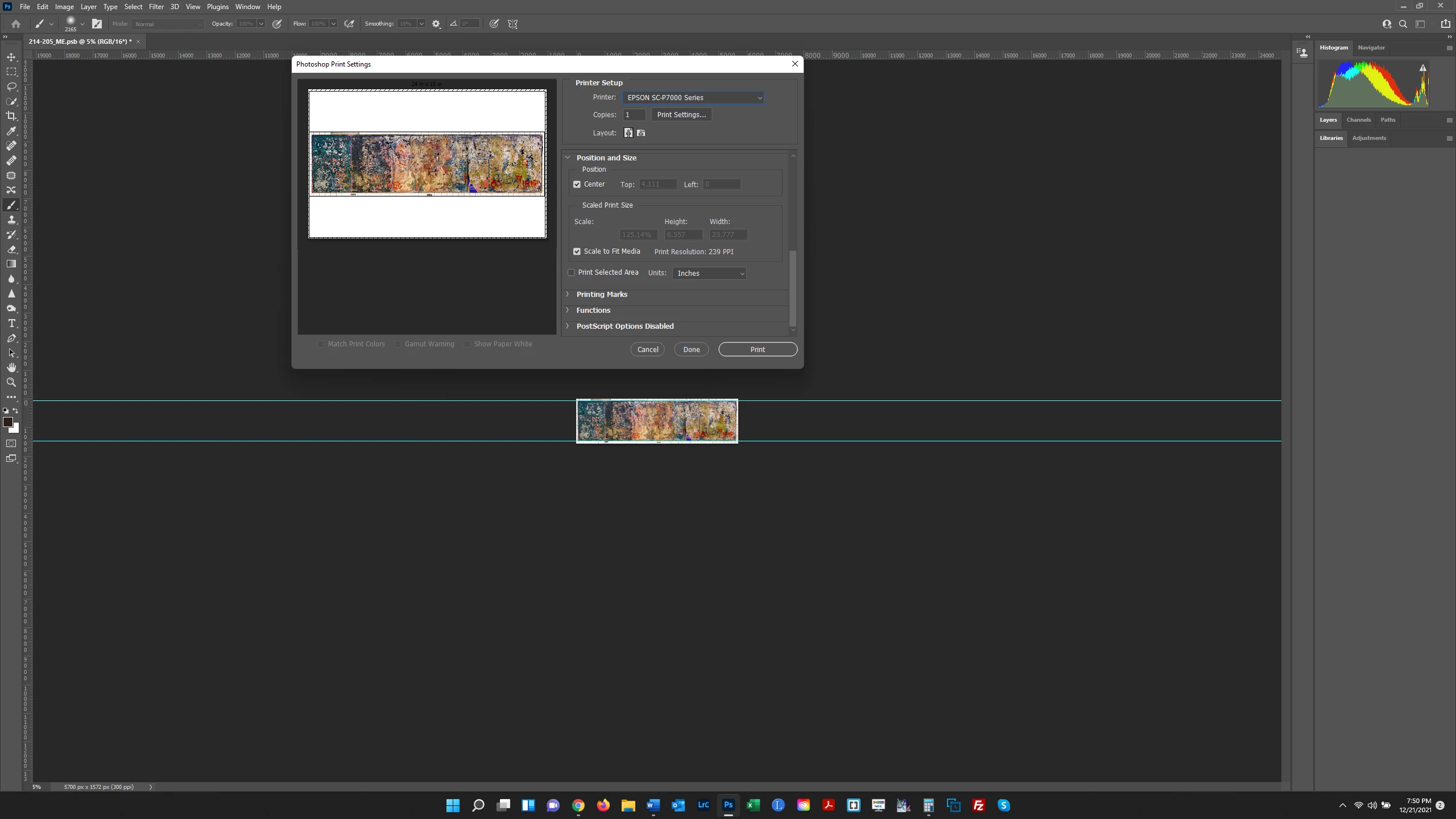Select the Eyedropper tool
This screenshot has height=819, width=1456.
[11, 131]
